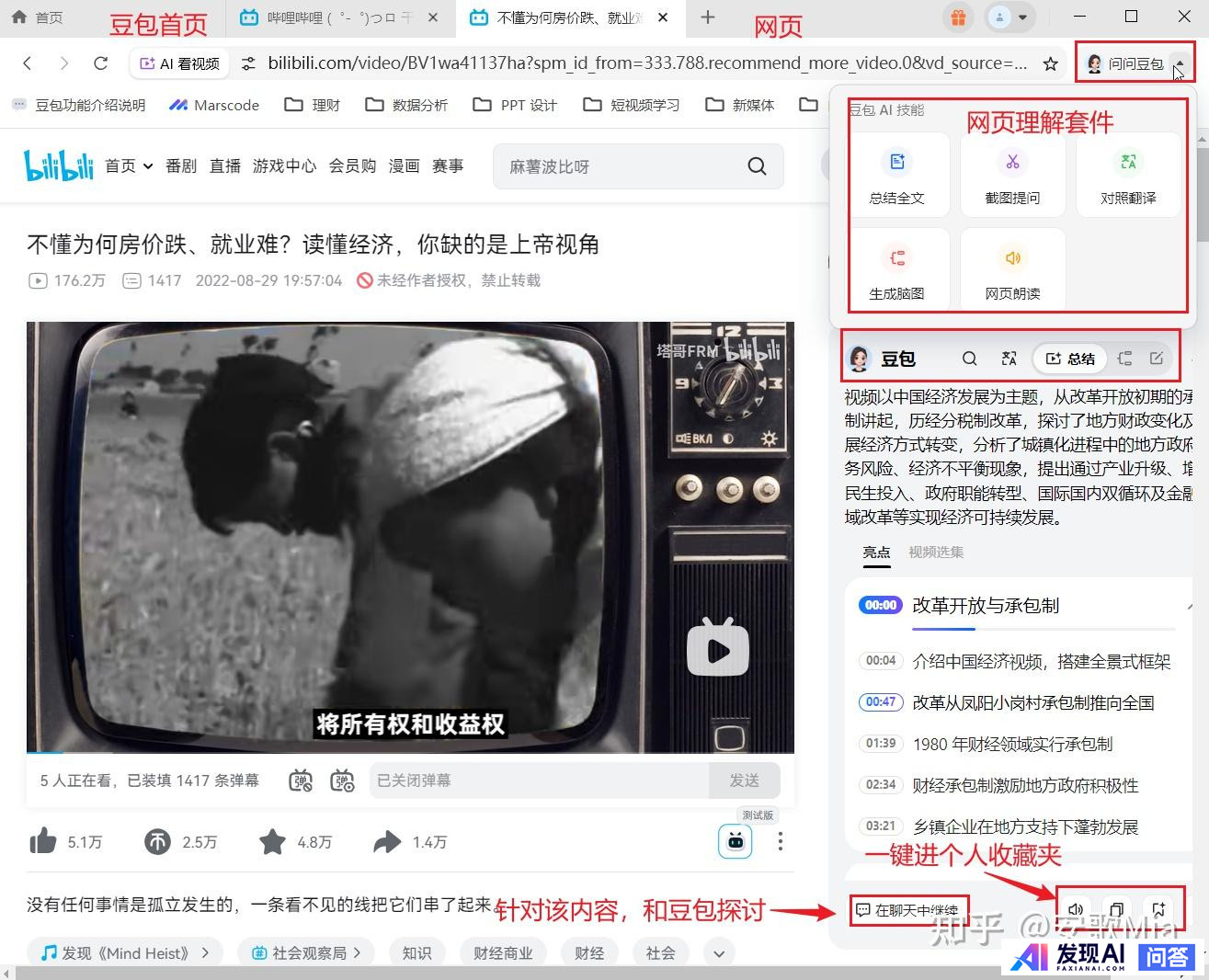The width and height of the screenshot is (1209, 980).
Task: Copy the summary with the copy icon
Action: 1116,909
